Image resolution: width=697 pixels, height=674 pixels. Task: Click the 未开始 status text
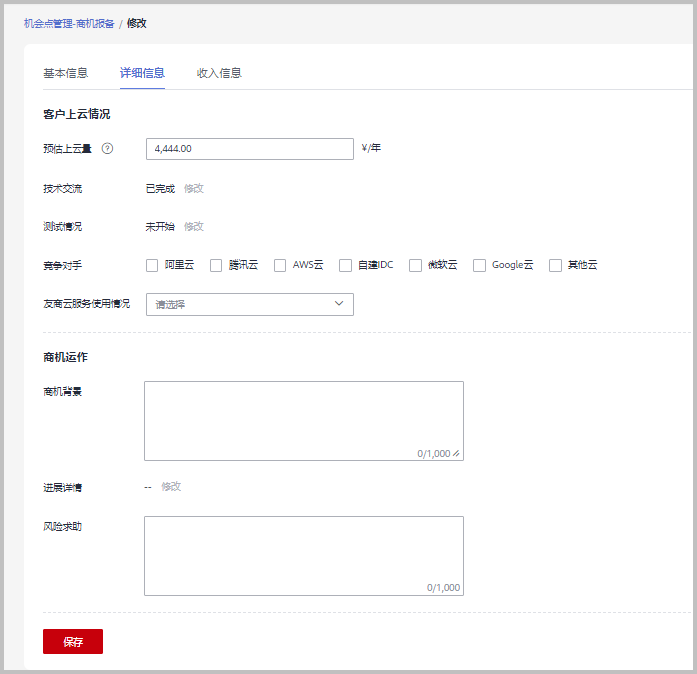pos(160,227)
